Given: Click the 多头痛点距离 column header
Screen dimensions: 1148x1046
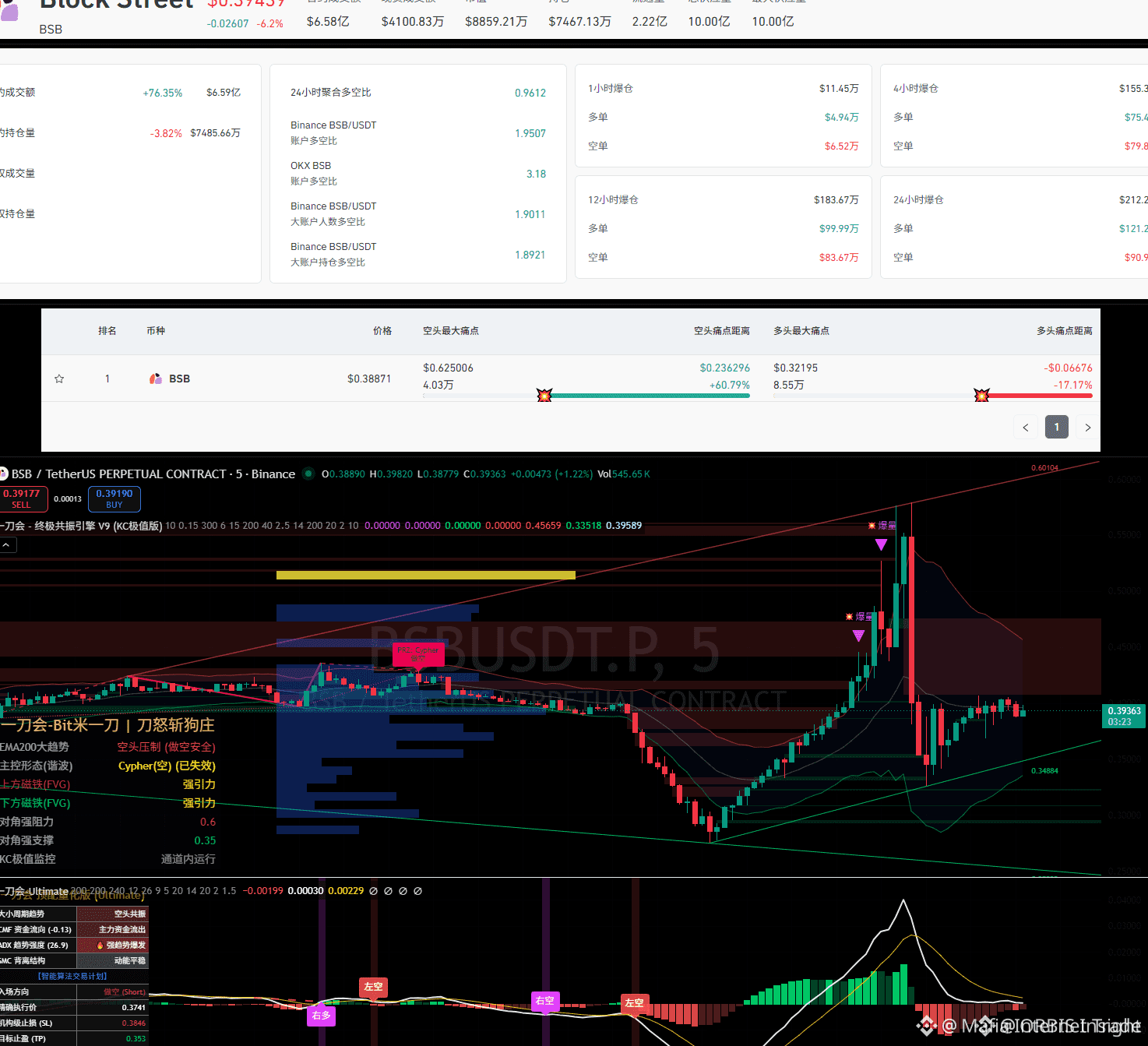Looking at the screenshot, I should pos(1065,331).
